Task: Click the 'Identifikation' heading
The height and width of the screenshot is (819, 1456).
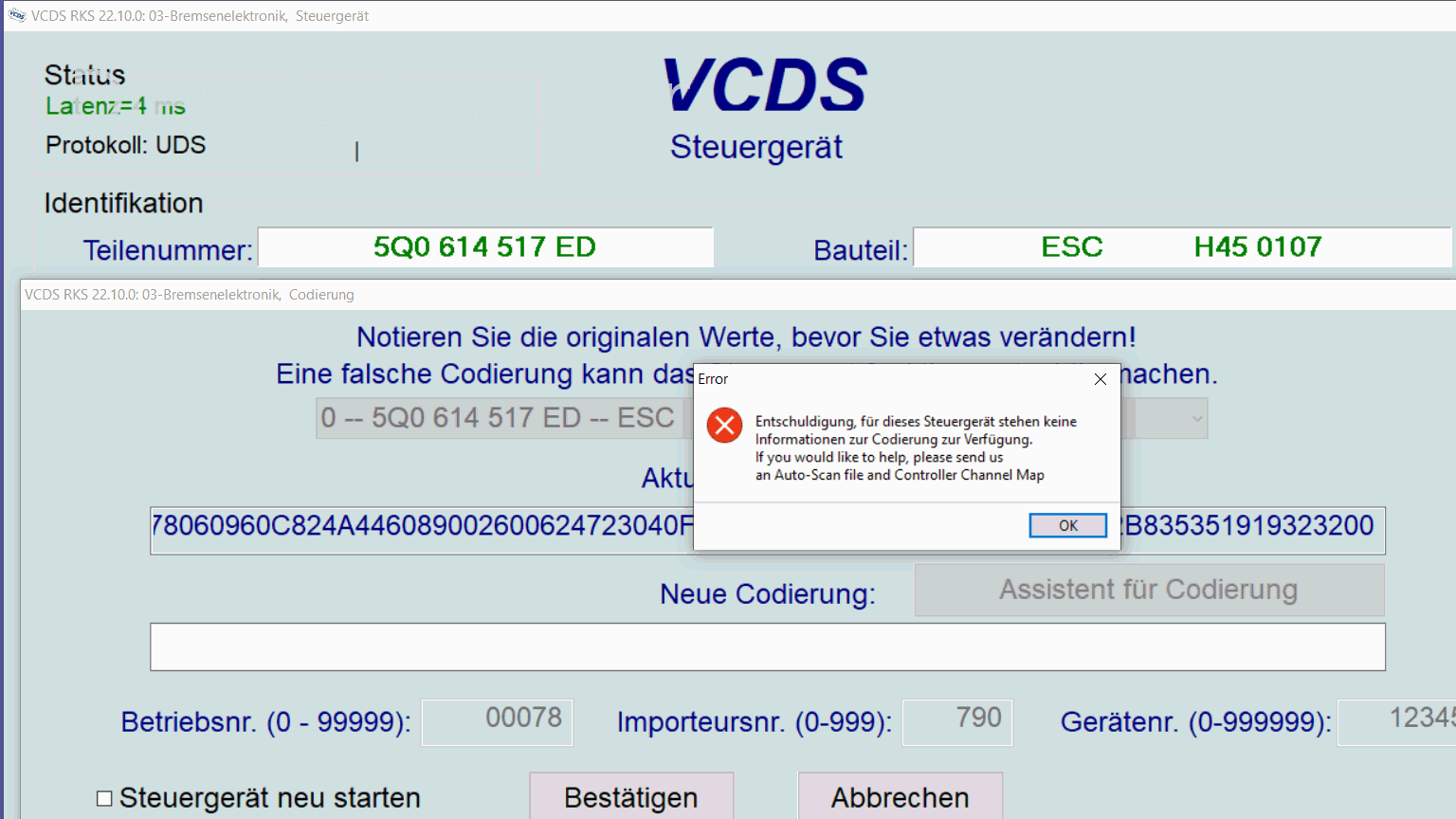Action: pos(123,203)
